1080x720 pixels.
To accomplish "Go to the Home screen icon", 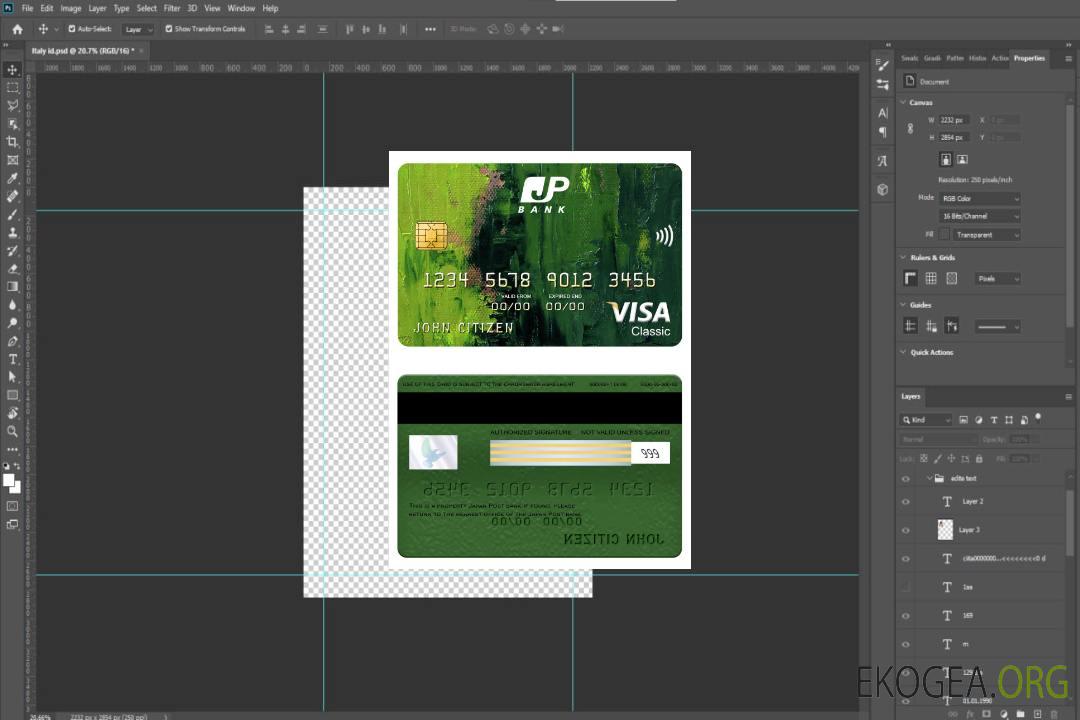I will pos(17,29).
